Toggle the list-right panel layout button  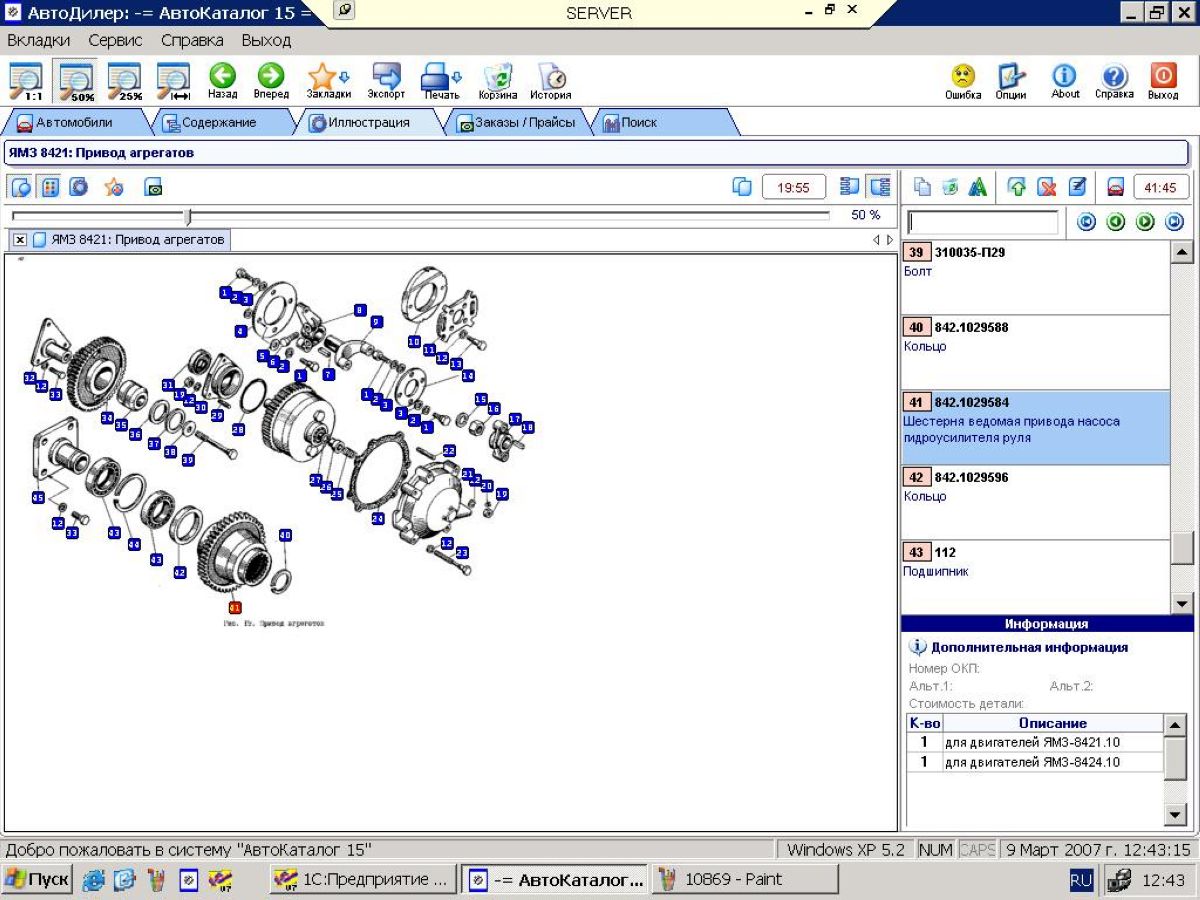(x=879, y=187)
